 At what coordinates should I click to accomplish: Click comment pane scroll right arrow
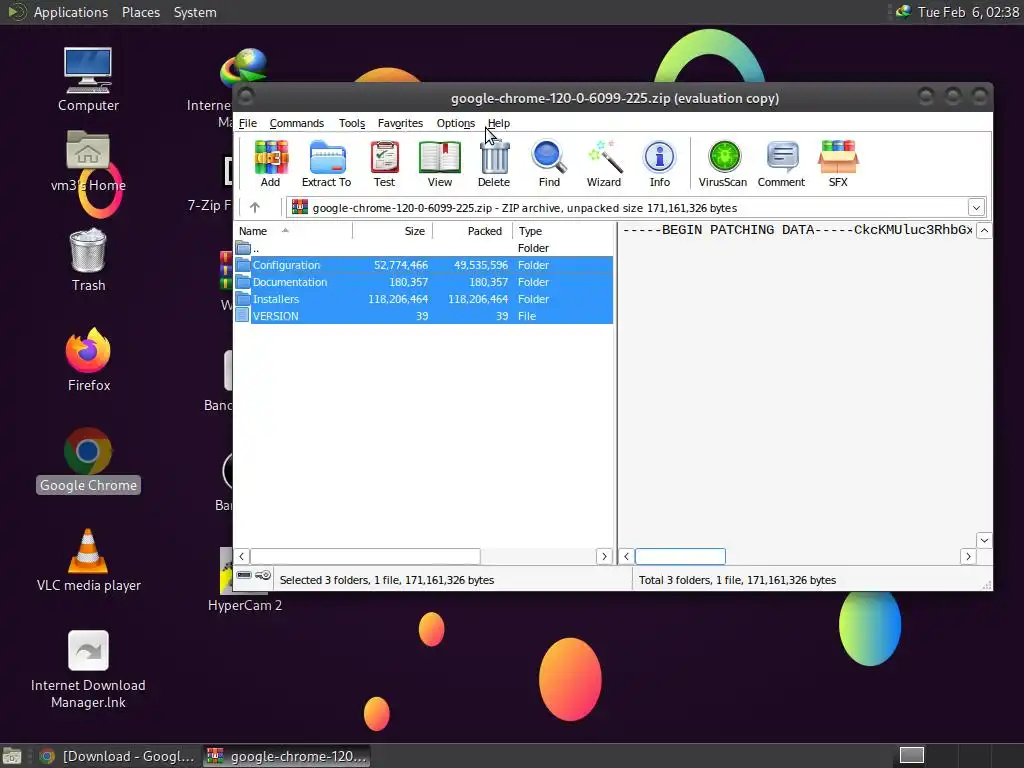pyautogui.click(x=968, y=556)
